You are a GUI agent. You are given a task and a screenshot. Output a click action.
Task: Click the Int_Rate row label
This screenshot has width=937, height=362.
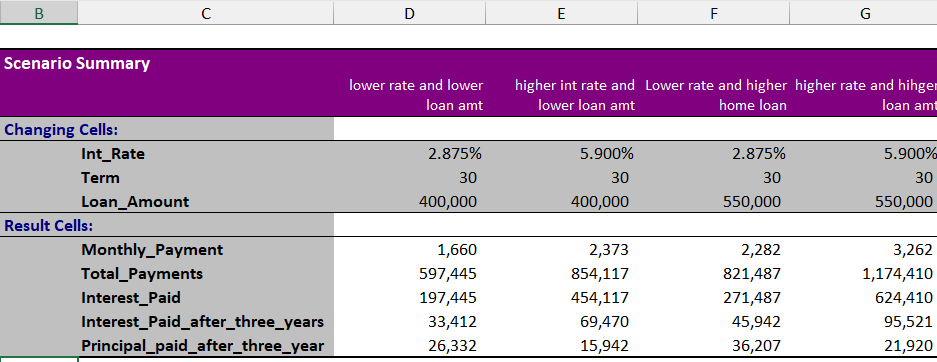[113, 154]
